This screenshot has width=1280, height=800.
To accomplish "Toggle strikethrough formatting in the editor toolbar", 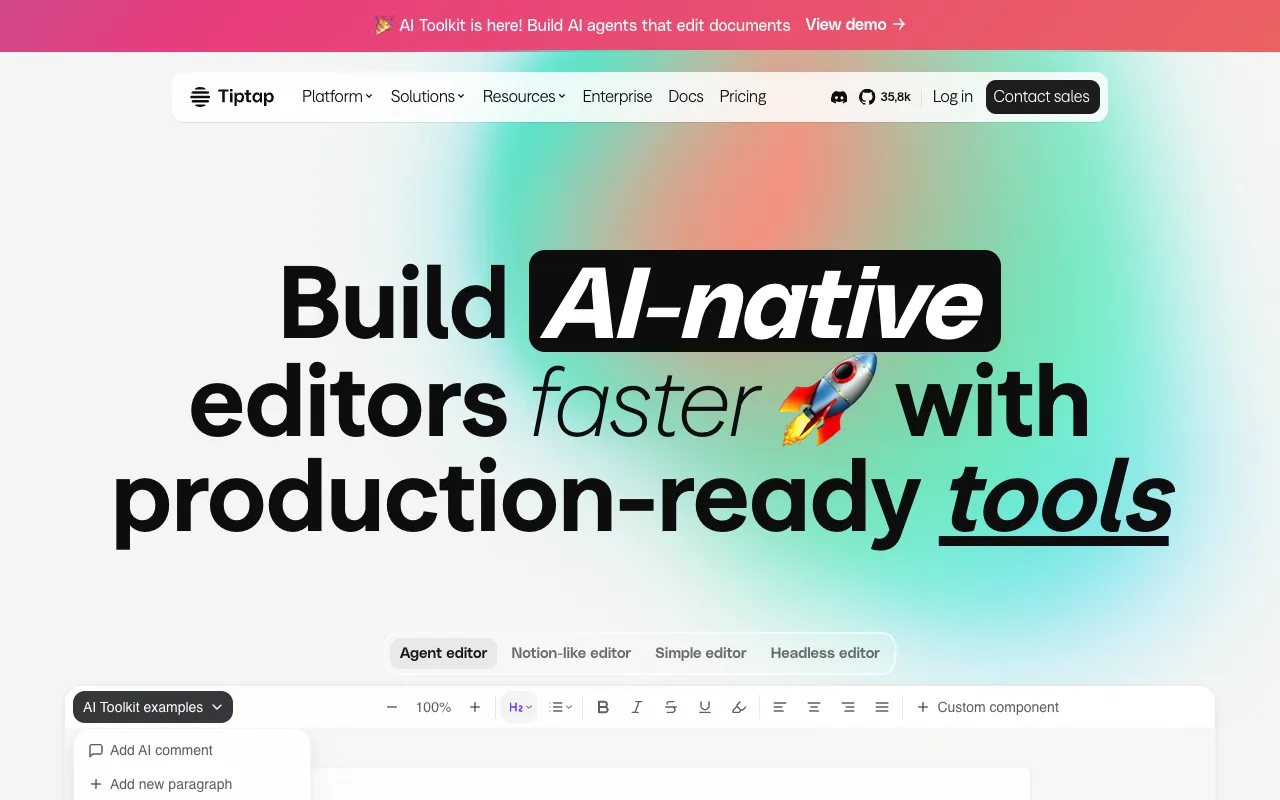I will 671,707.
